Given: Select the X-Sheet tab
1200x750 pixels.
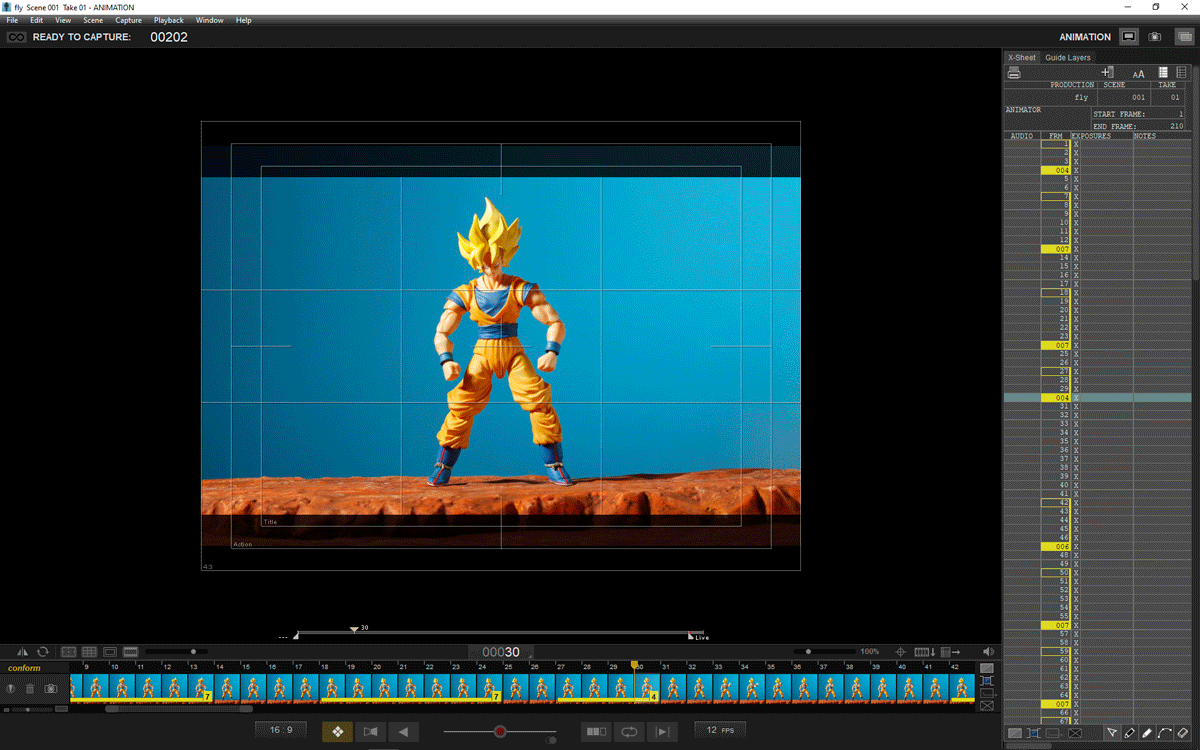Looking at the screenshot, I should pos(1022,58).
